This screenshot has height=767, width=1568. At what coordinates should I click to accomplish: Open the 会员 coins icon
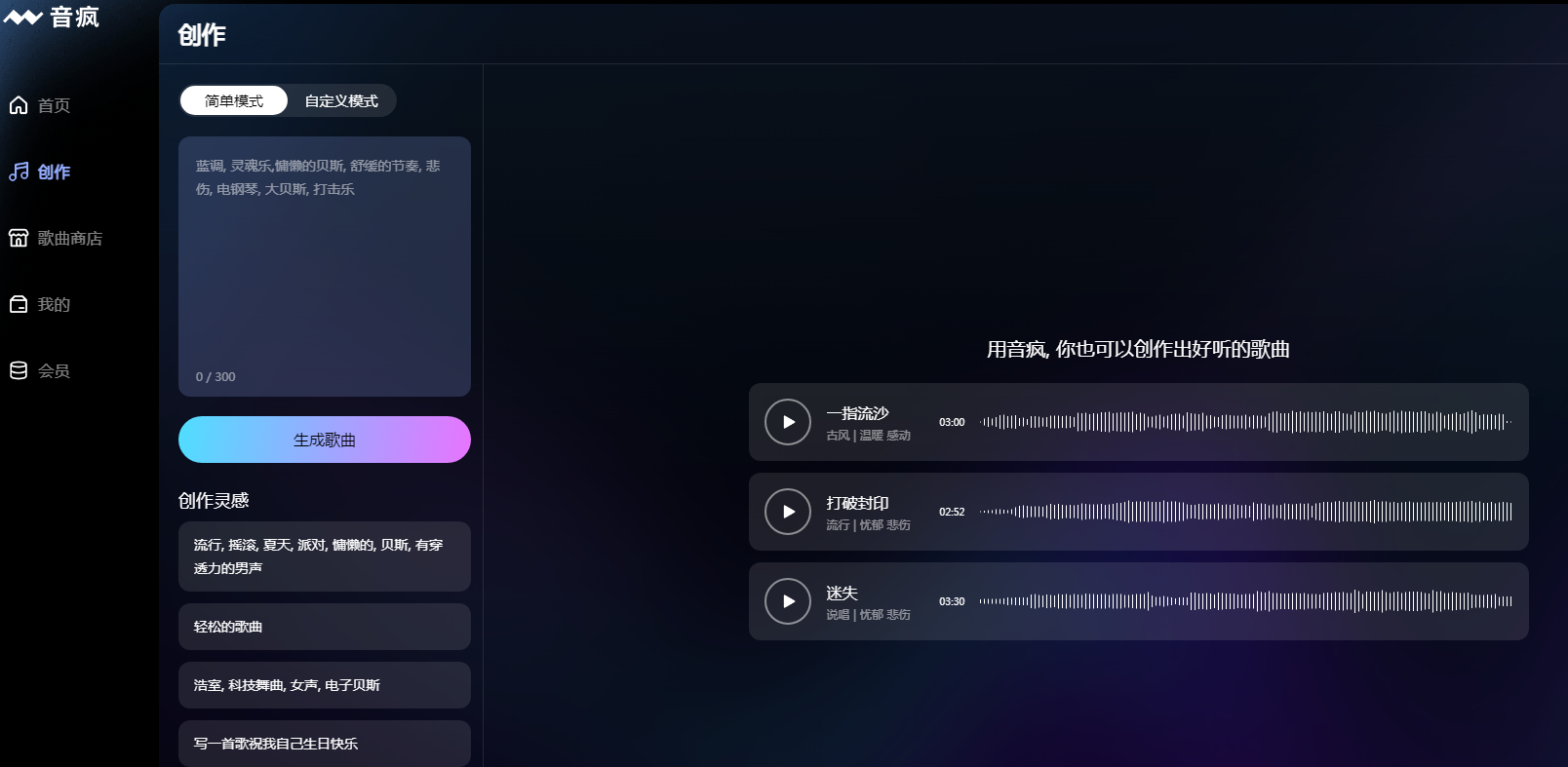pos(19,370)
